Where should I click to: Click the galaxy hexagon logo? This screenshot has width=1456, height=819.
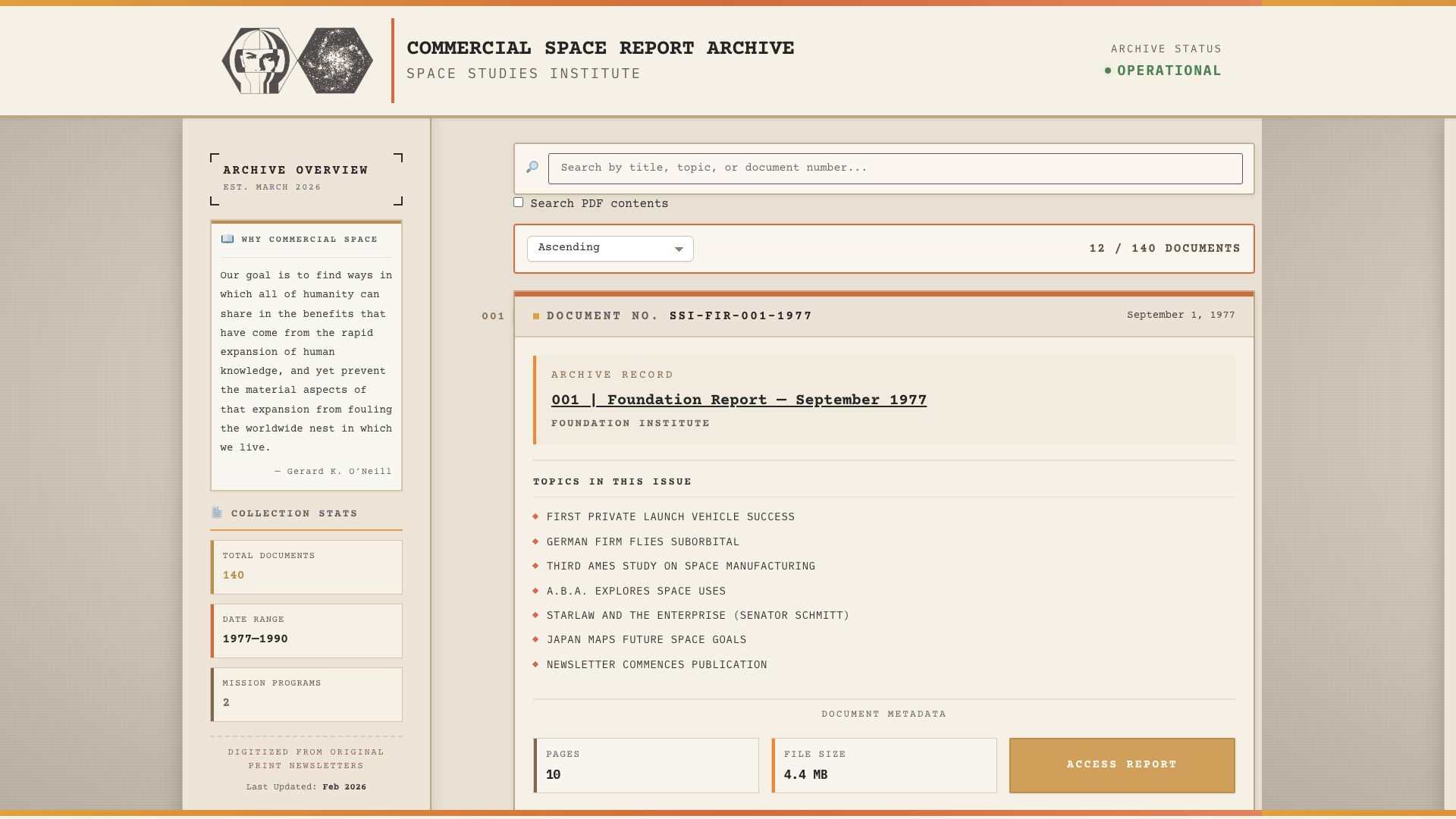334,61
